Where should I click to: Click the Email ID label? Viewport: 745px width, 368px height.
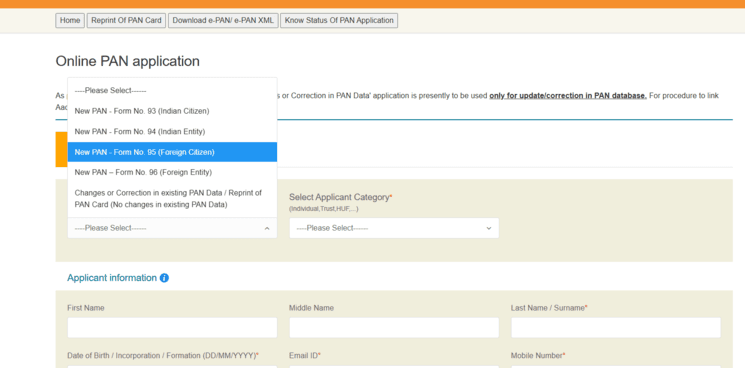[305, 355]
